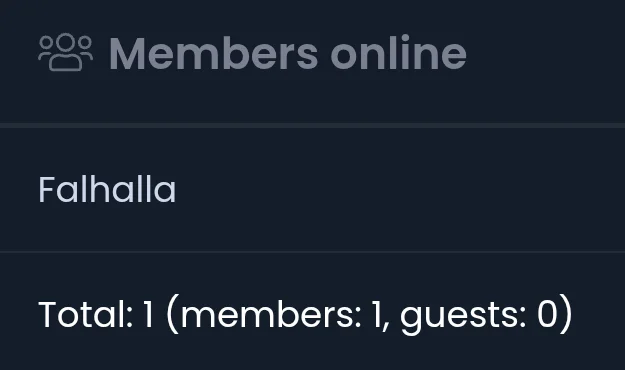The height and width of the screenshot is (370, 625).
Task: Click the Members online title text
Action: pyautogui.click(x=287, y=53)
